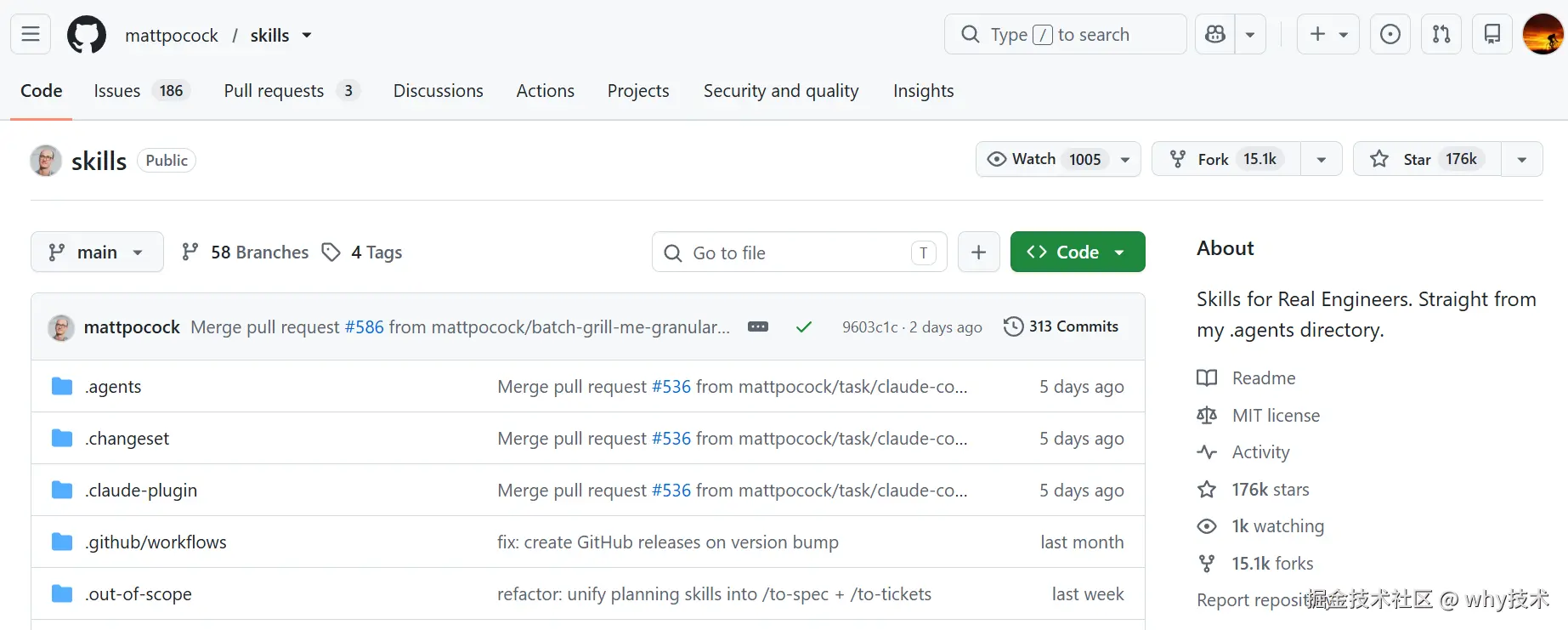Open the issues inbox icon in the header
The width and height of the screenshot is (1568, 630).
click(1390, 34)
